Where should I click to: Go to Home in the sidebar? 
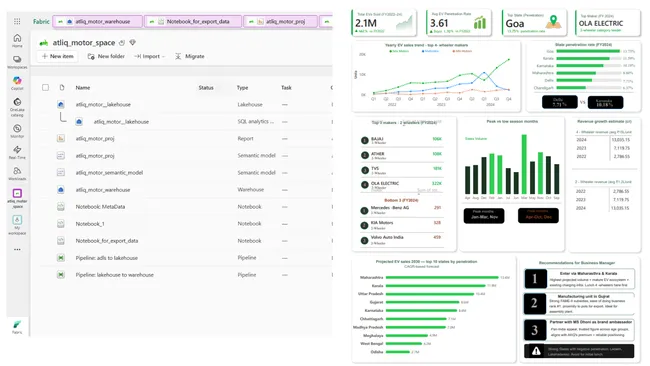tap(17, 41)
